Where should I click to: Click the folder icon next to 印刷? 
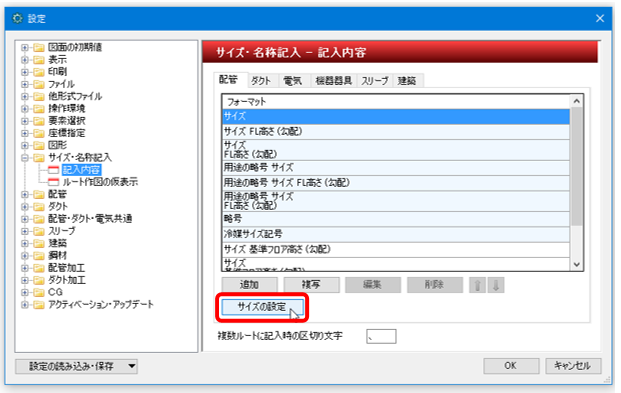pyautogui.click(x=39, y=72)
